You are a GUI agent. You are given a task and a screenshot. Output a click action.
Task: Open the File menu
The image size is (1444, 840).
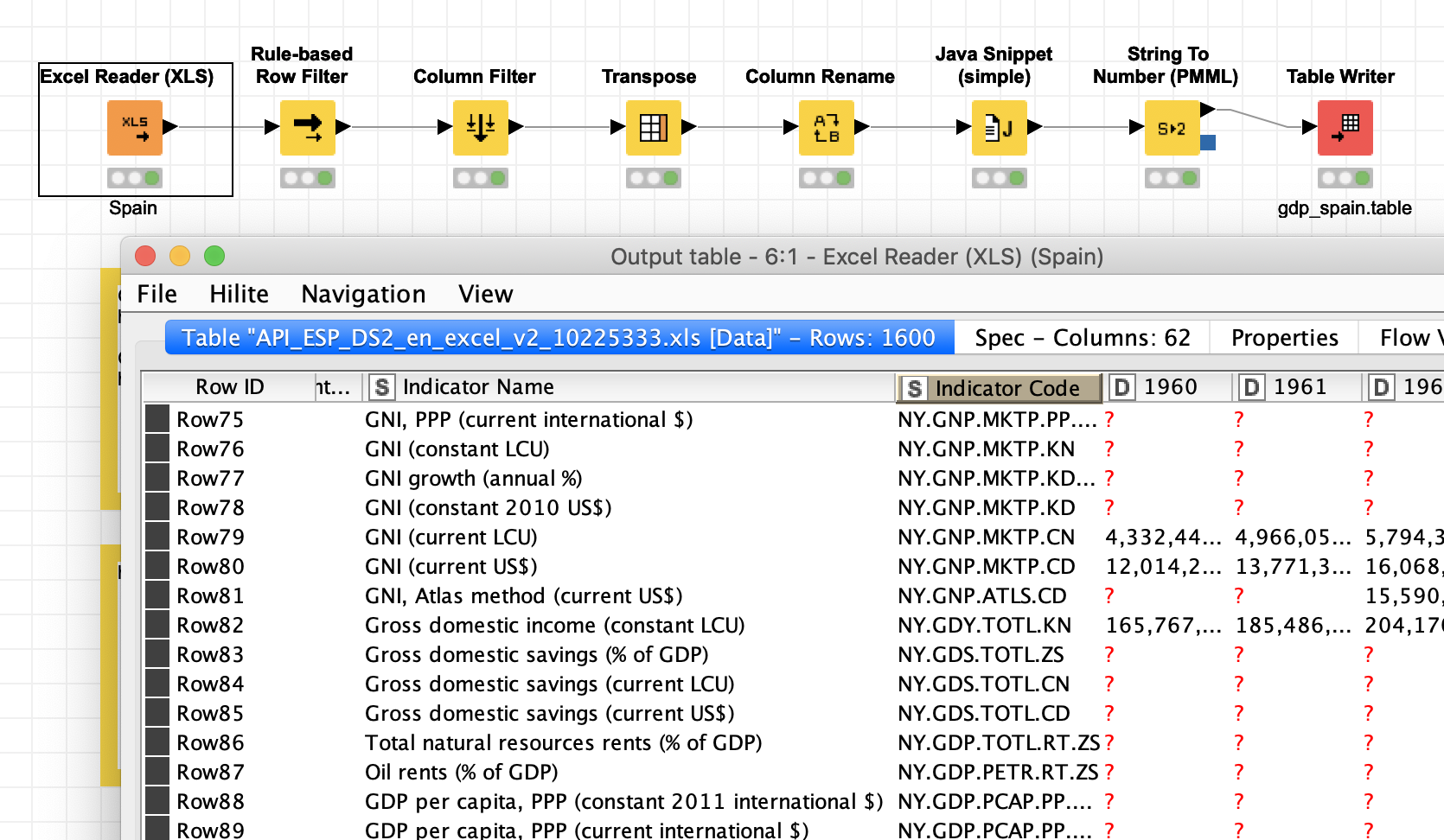pos(157,295)
